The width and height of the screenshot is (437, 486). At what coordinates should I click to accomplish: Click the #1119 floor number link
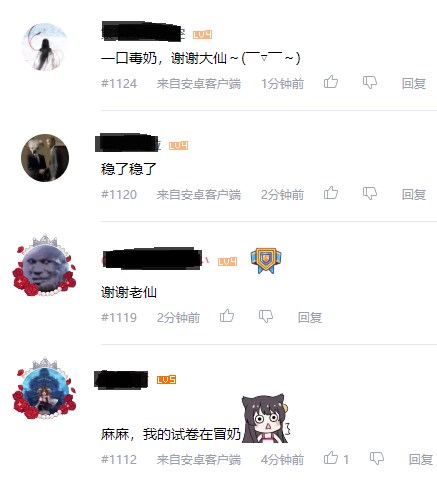pyautogui.click(x=119, y=317)
